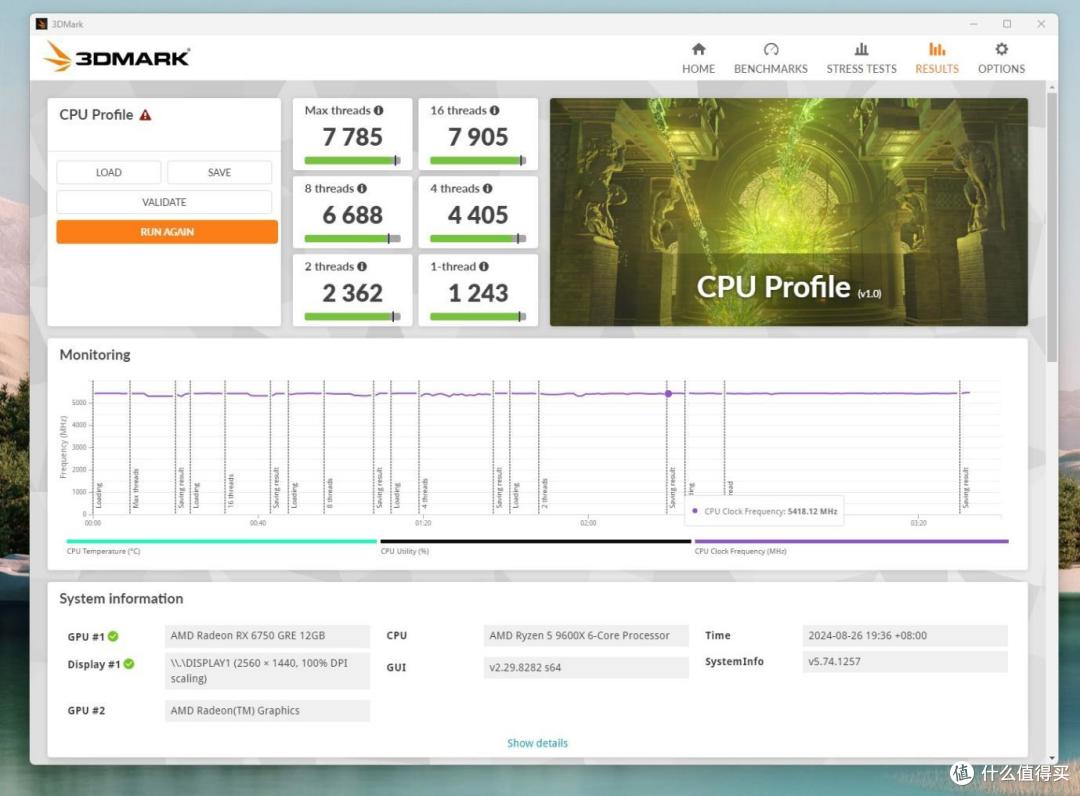Click the 16 threads info icon
Viewport: 1080px width, 796px height.
pos(495,110)
